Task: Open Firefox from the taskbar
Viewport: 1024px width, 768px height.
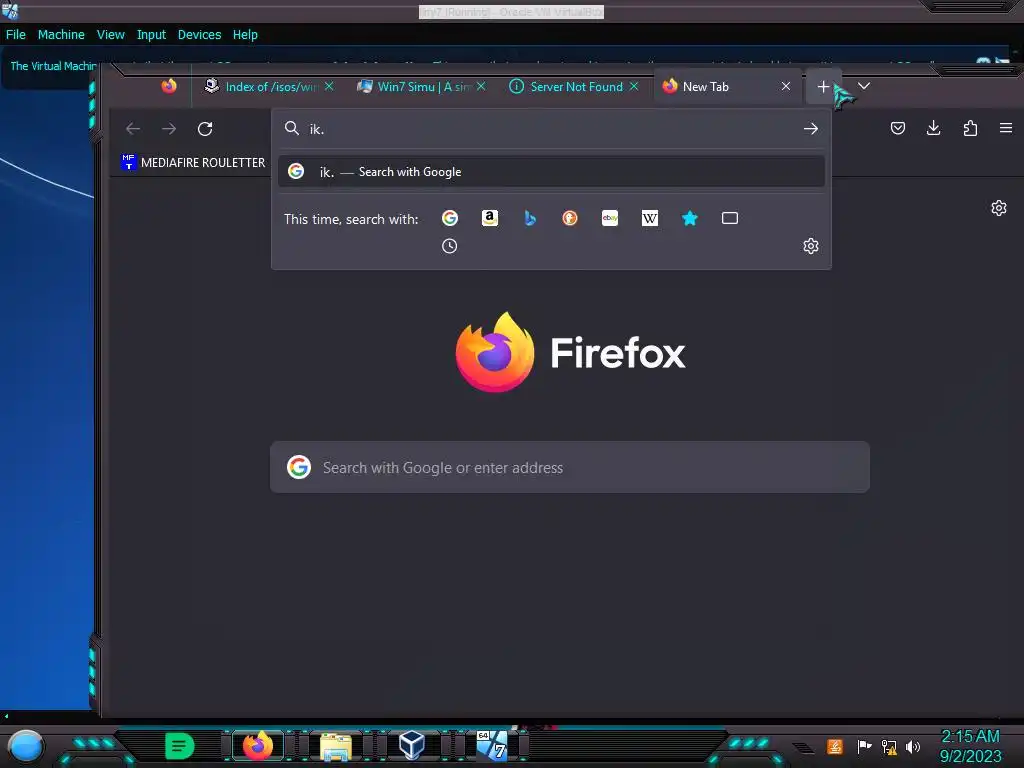Action: coord(258,746)
